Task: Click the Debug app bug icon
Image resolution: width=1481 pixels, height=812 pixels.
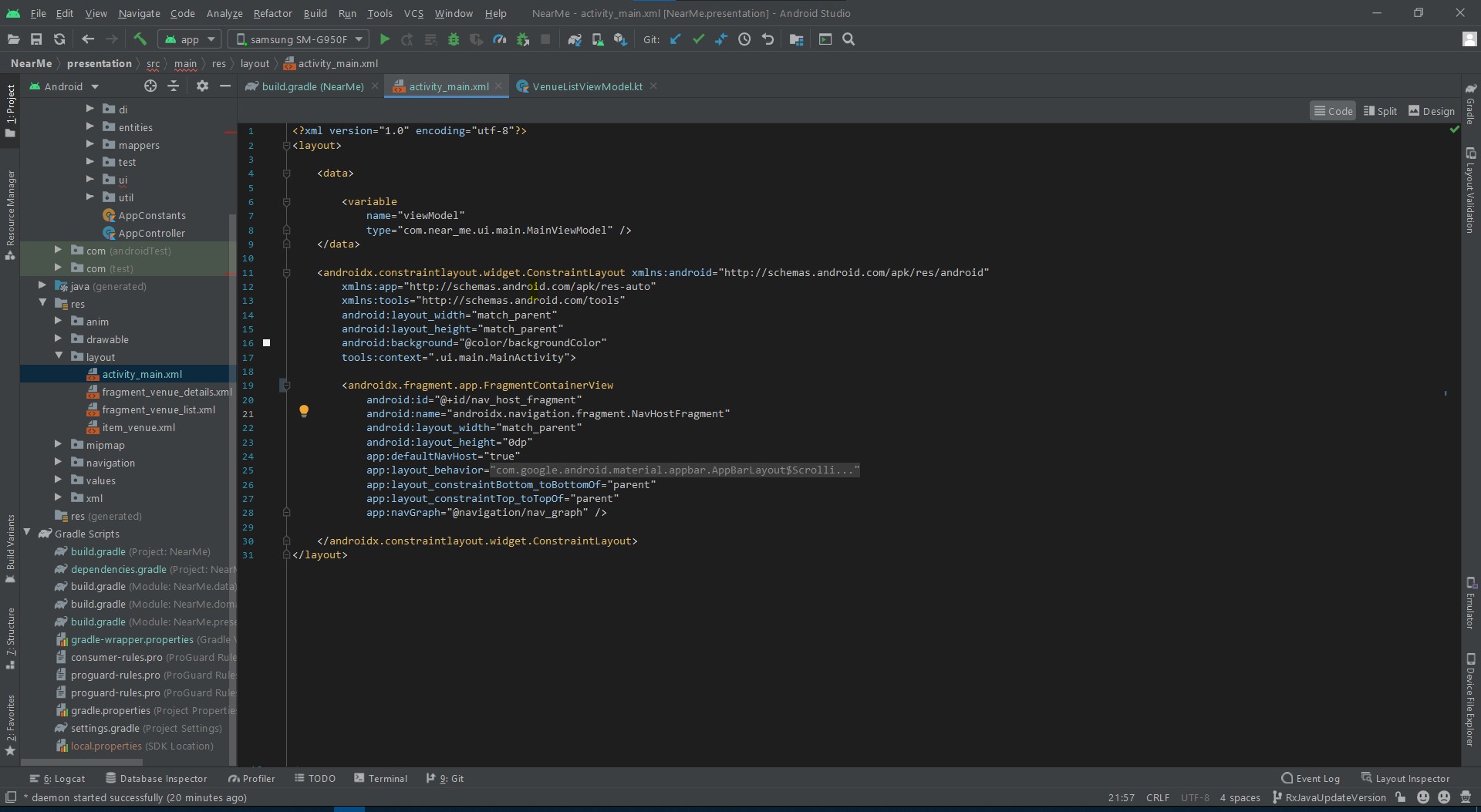Action: tap(454, 39)
